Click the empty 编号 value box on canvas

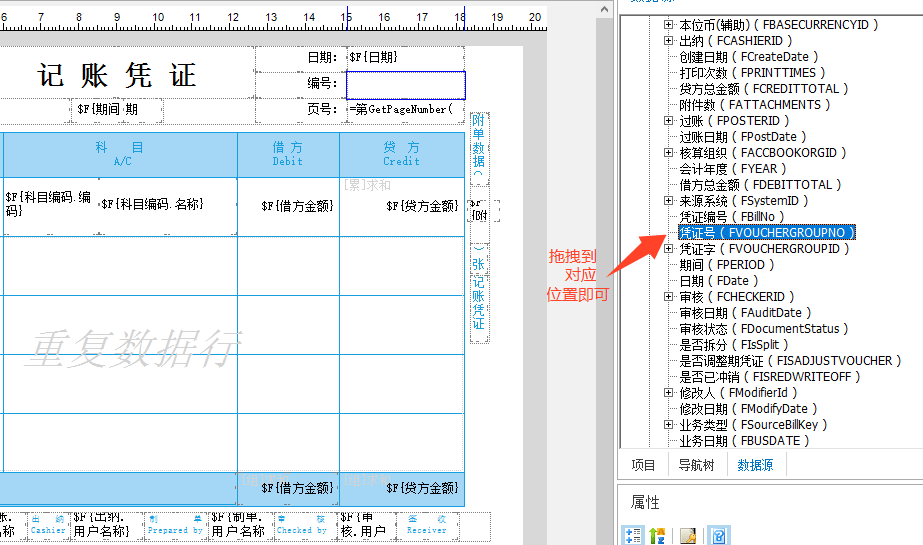(x=406, y=85)
